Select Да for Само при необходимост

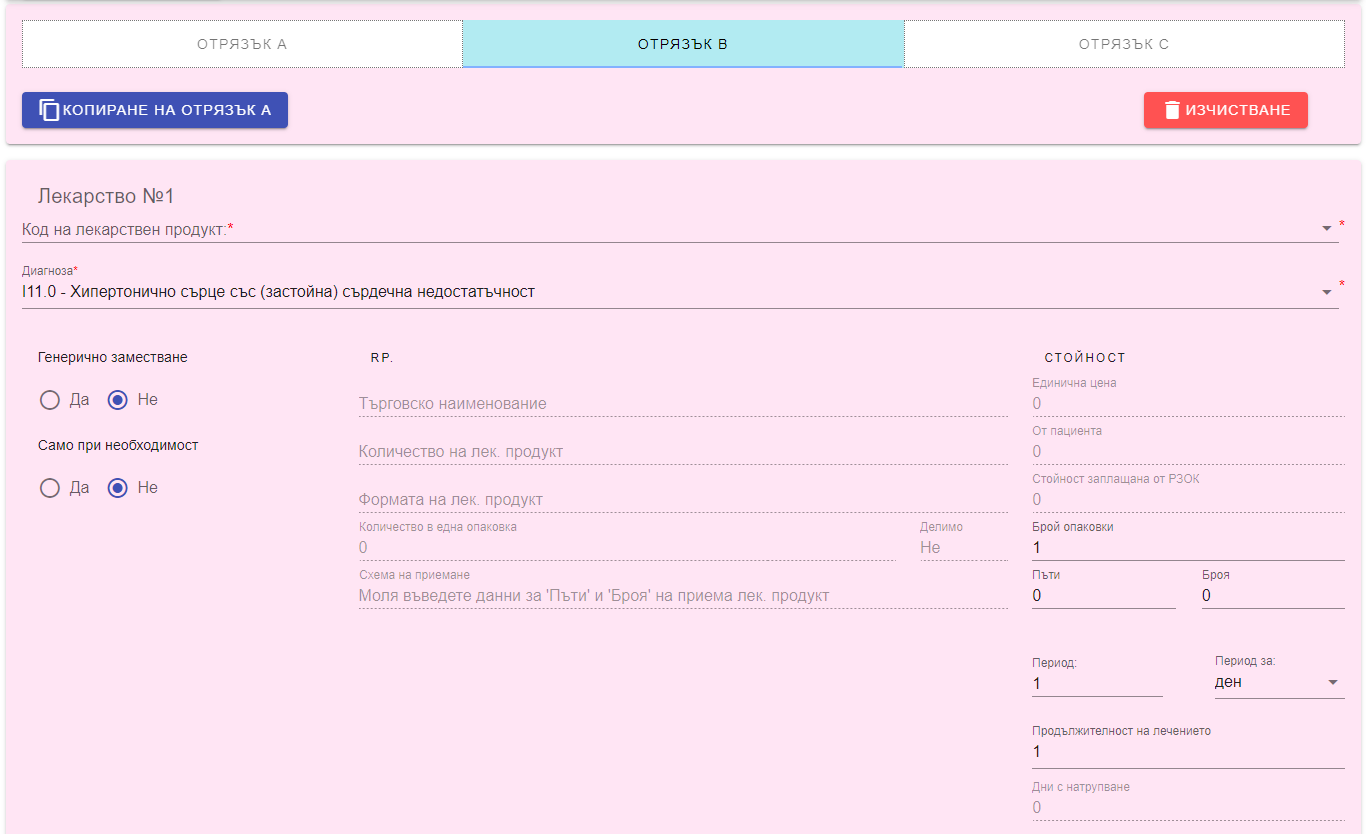[50, 488]
